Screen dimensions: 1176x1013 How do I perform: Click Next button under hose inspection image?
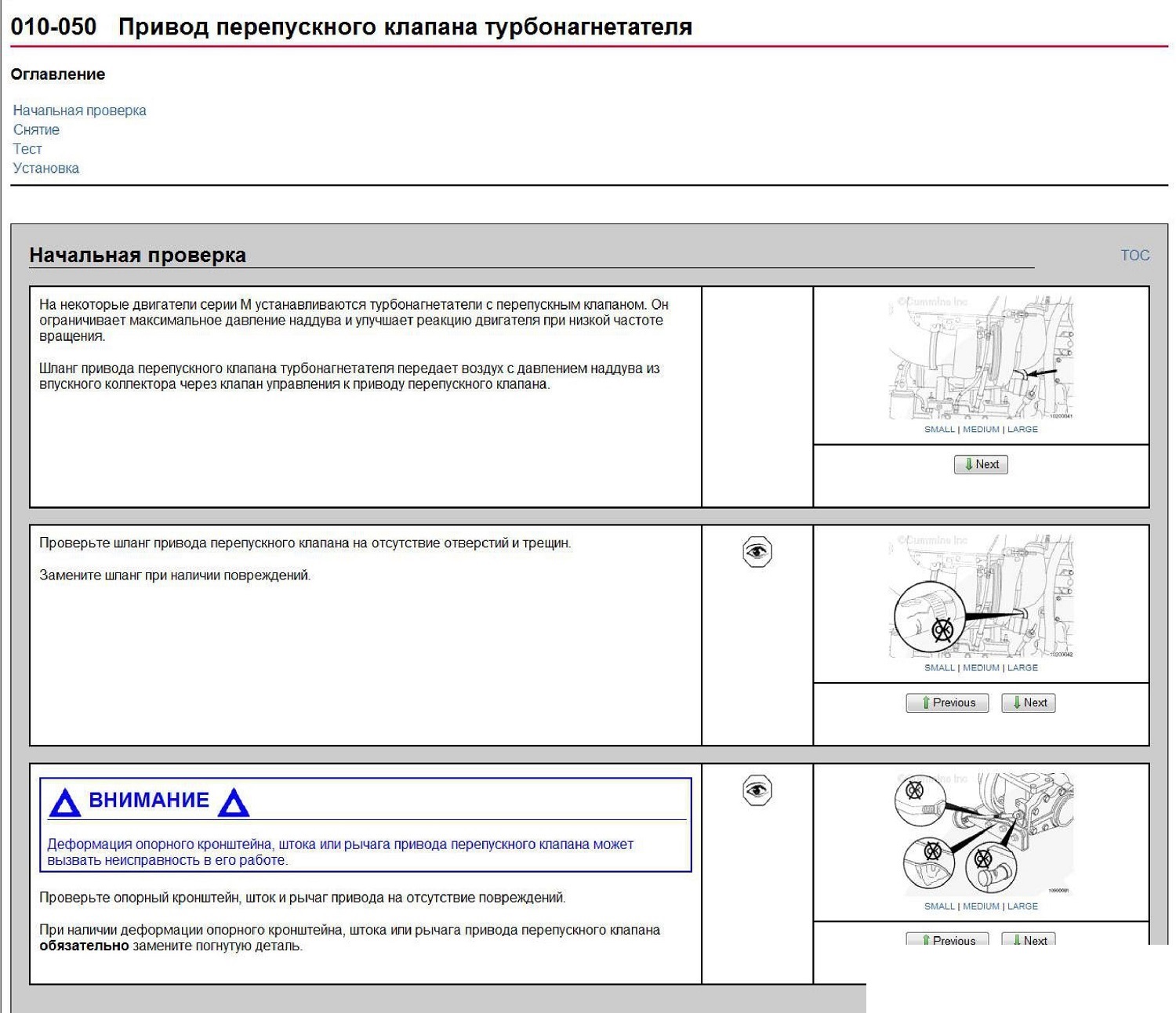pos(1029,703)
